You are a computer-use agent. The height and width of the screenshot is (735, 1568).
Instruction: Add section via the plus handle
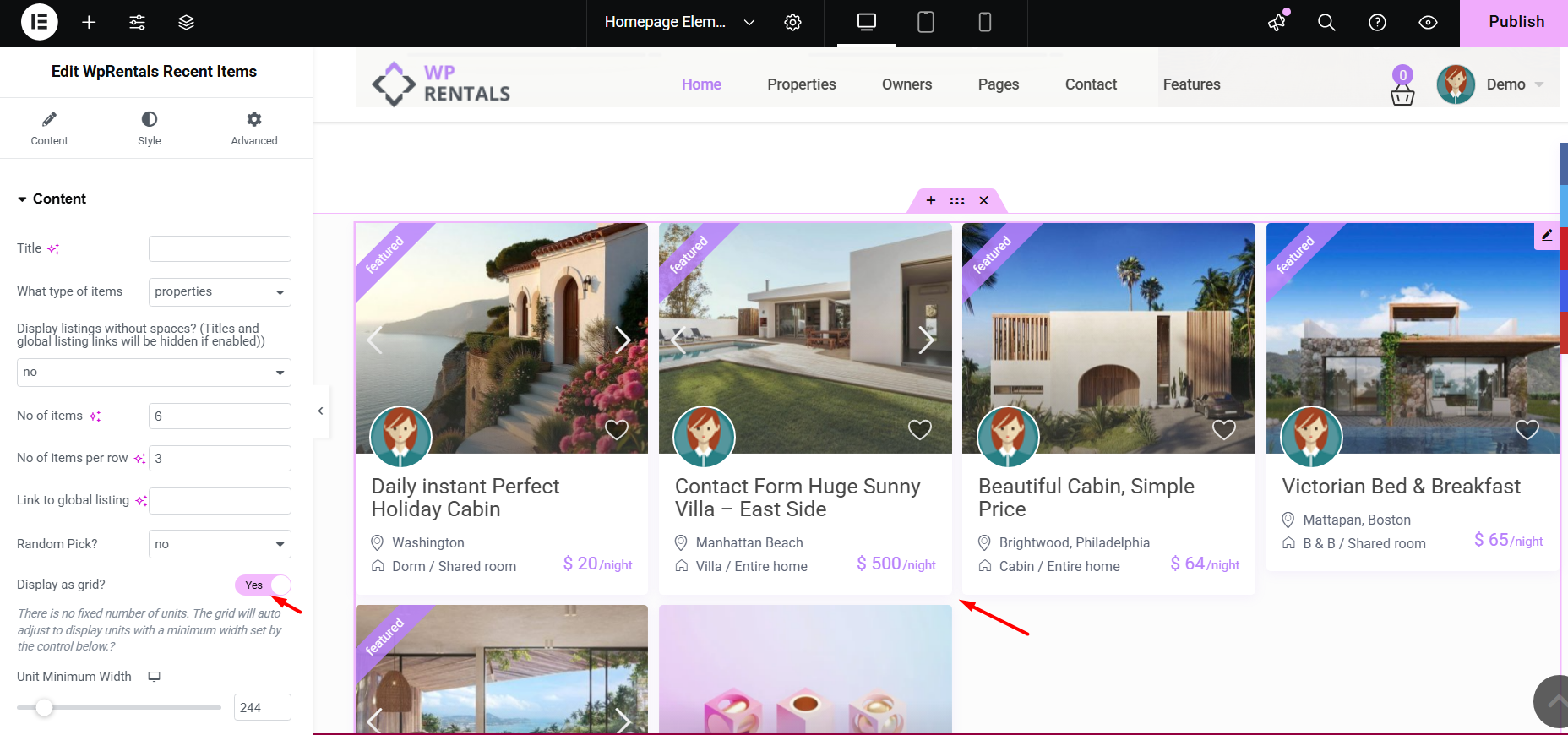pyautogui.click(x=931, y=200)
